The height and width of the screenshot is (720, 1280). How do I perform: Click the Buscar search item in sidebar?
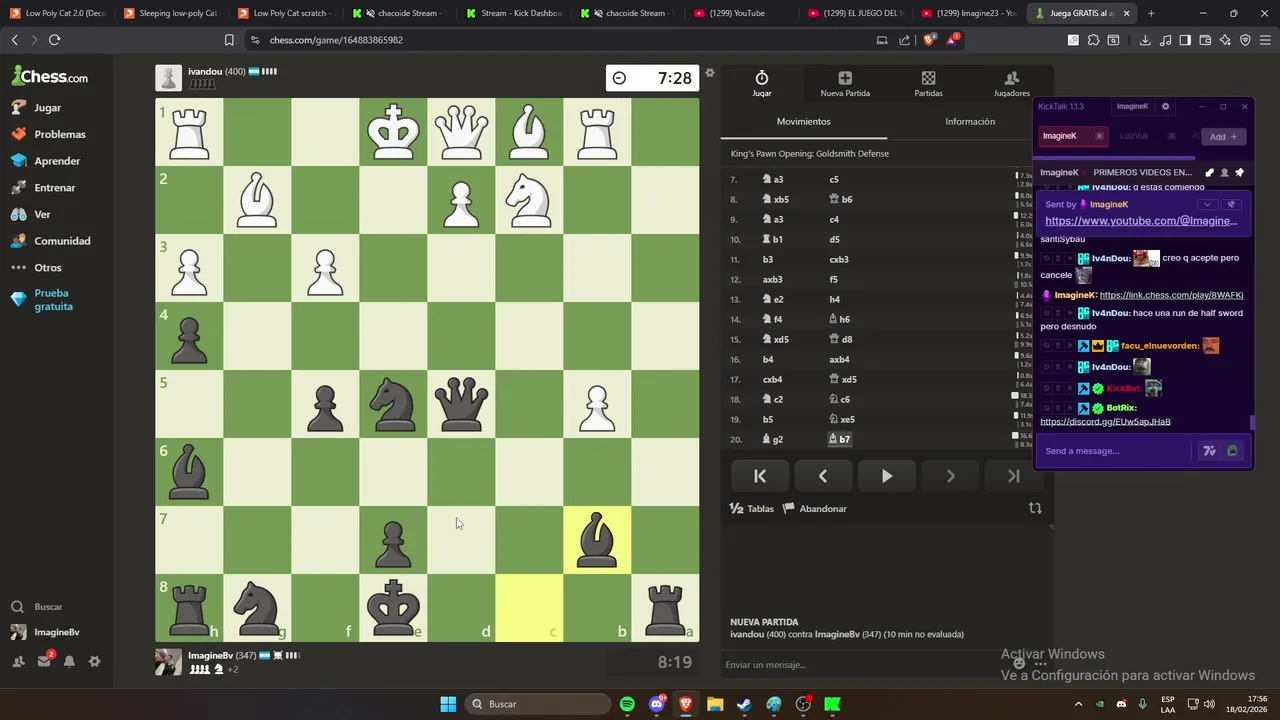[x=38, y=607]
